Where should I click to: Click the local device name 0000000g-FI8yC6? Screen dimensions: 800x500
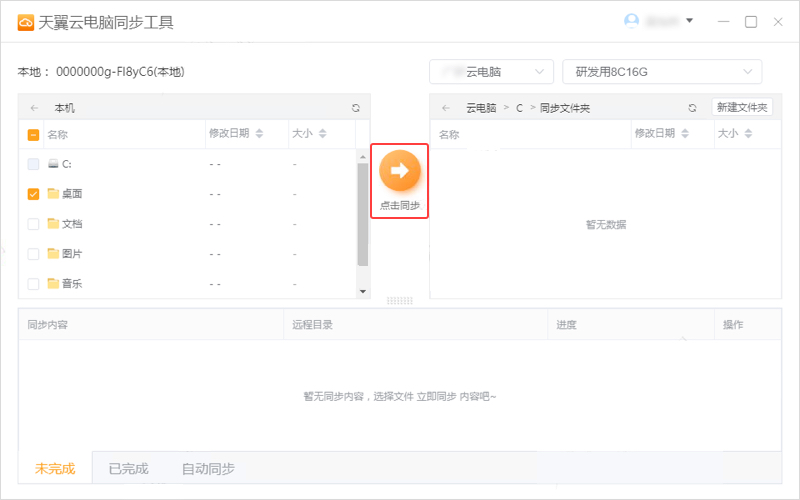[x=120, y=72]
